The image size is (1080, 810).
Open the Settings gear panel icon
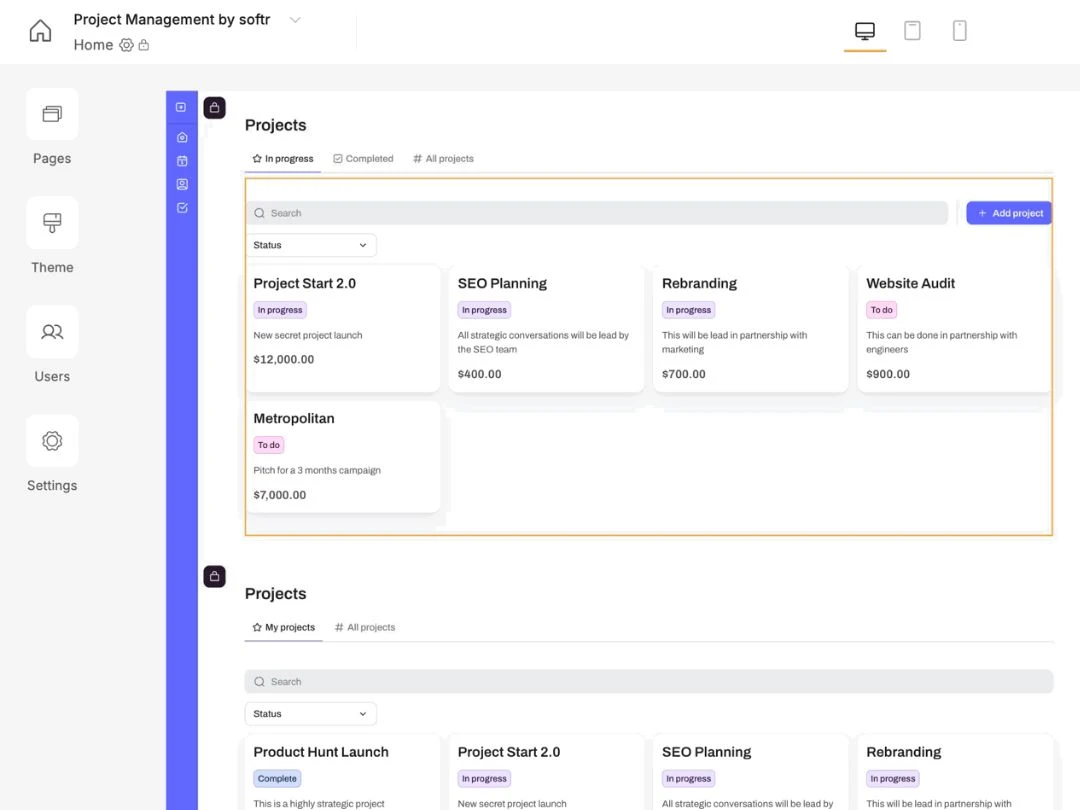52,441
